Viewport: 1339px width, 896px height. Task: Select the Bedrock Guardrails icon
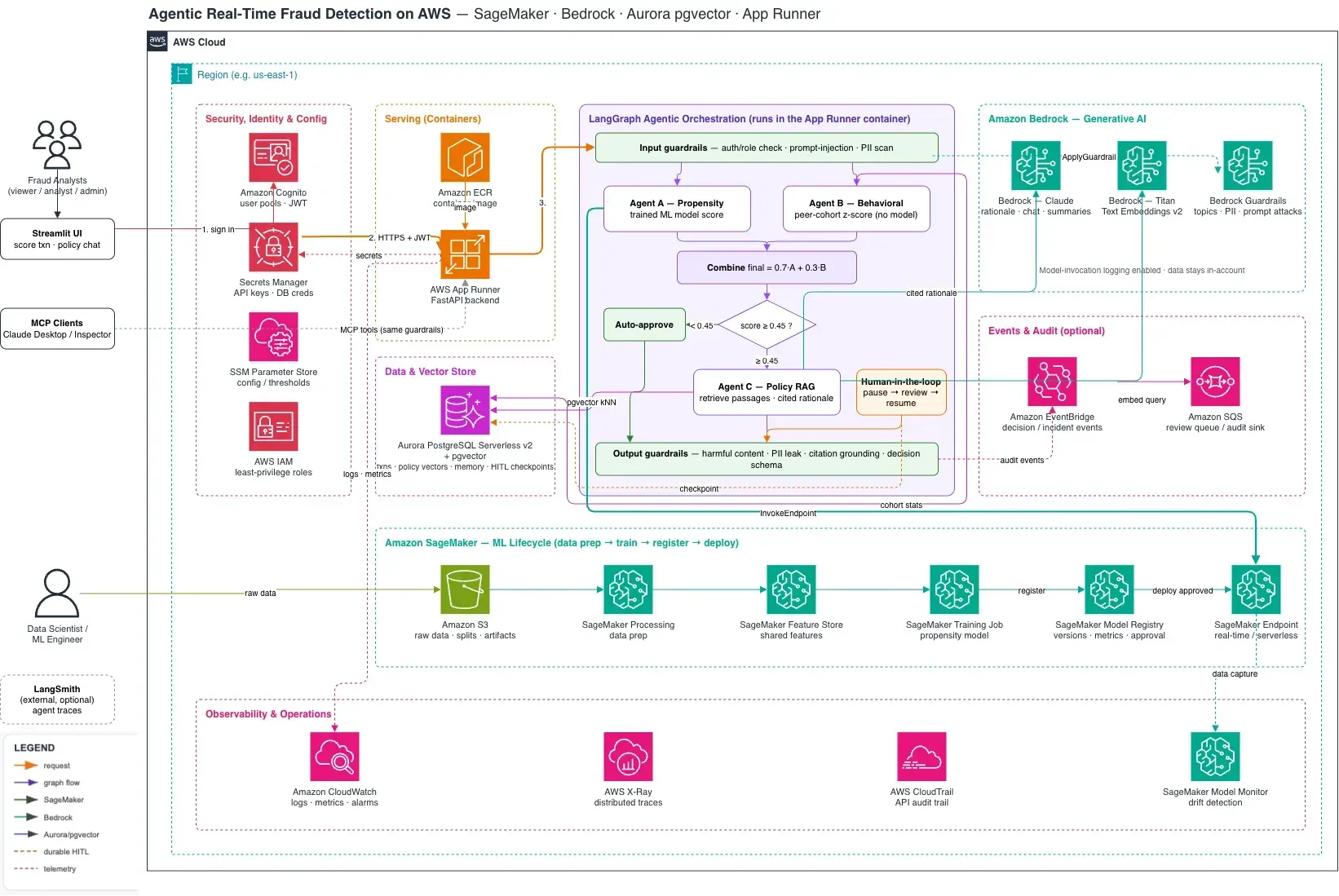(1248, 166)
